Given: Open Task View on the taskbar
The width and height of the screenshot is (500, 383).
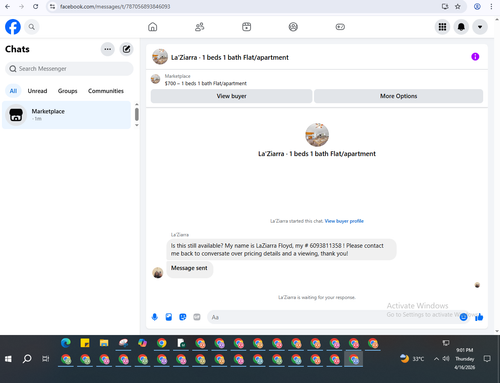Looking at the screenshot, I should pos(46,359).
